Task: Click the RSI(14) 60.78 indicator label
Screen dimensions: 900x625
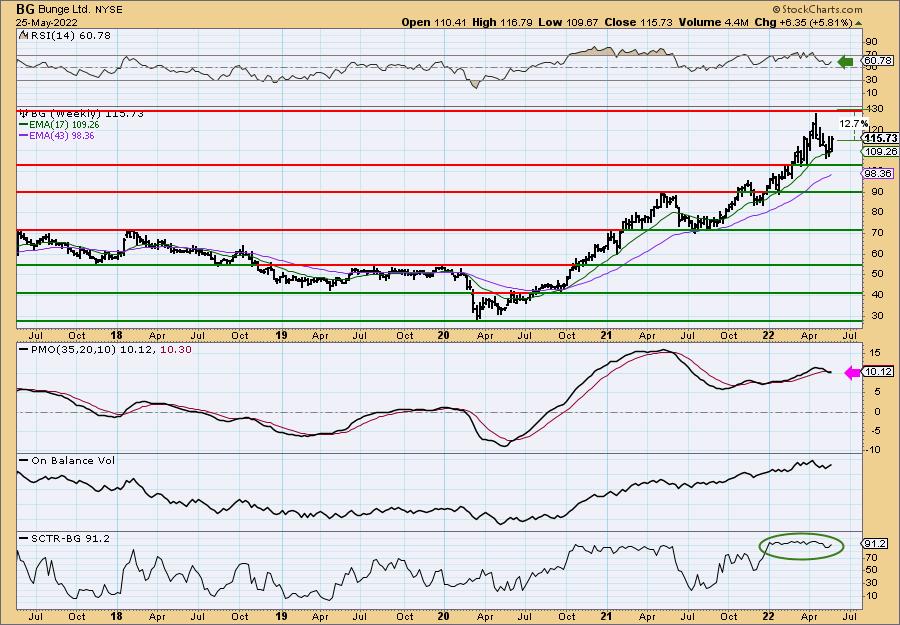Action: coord(69,35)
